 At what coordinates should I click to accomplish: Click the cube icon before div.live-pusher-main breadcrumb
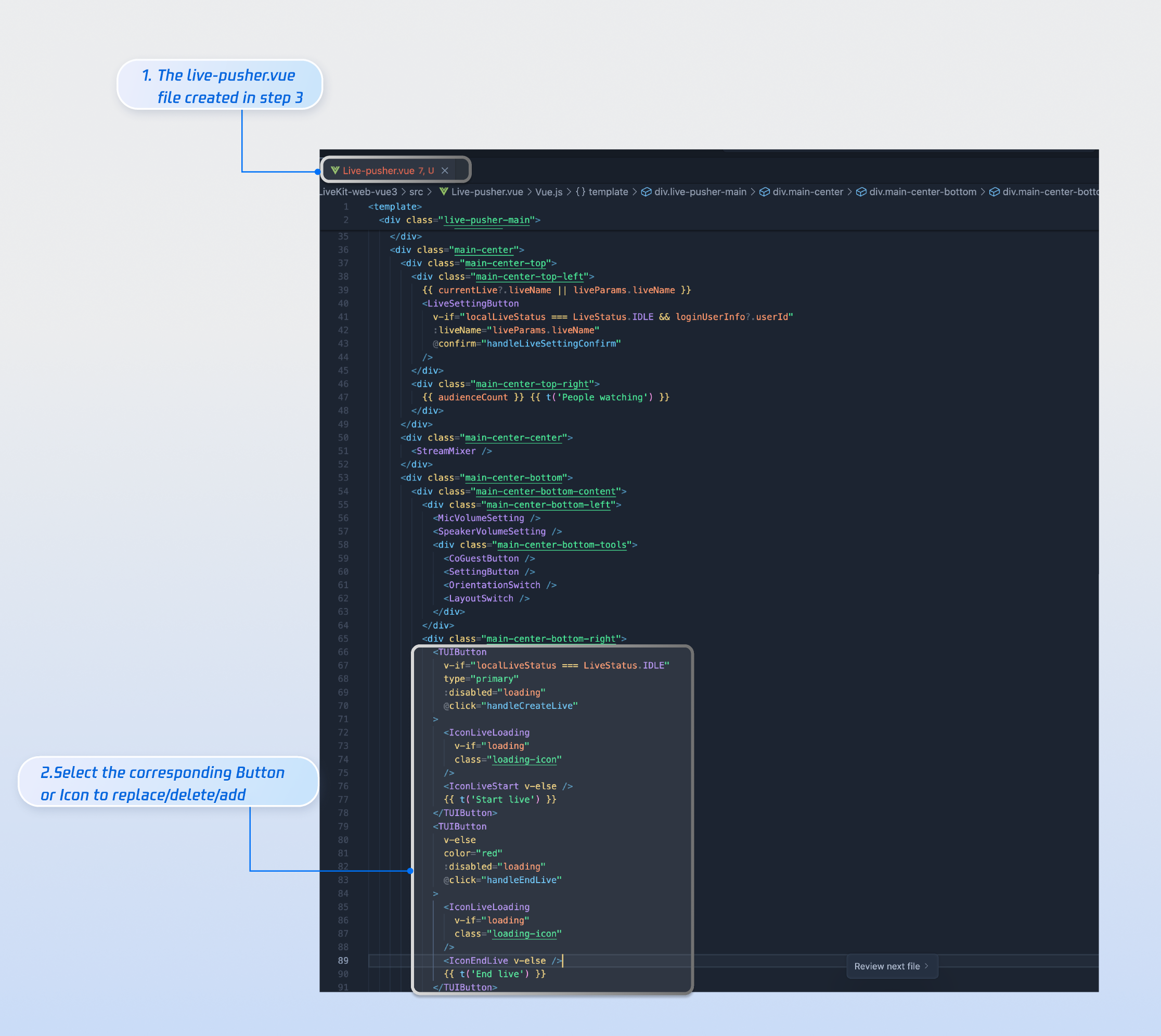click(646, 192)
